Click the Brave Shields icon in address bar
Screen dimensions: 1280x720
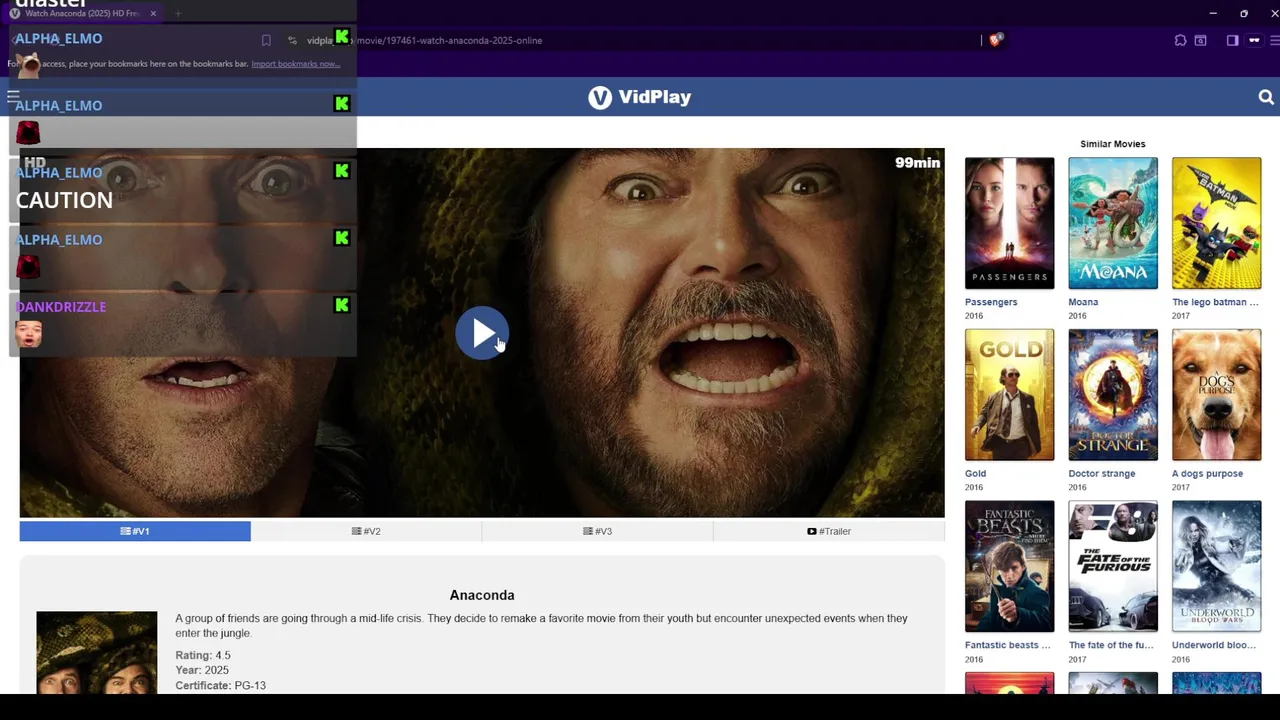tap(995, 40)
